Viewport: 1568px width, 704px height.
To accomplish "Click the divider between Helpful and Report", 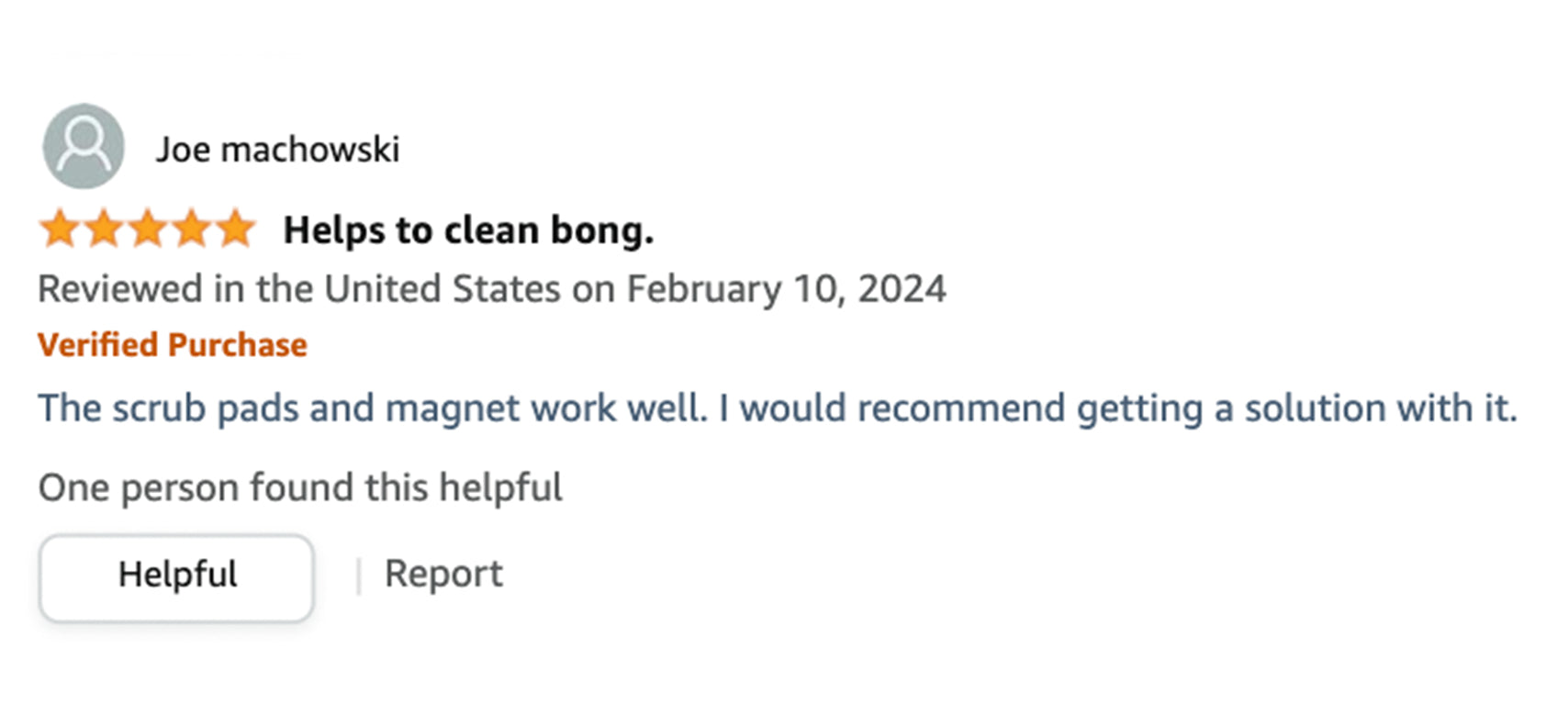I will tap(358, 576).
